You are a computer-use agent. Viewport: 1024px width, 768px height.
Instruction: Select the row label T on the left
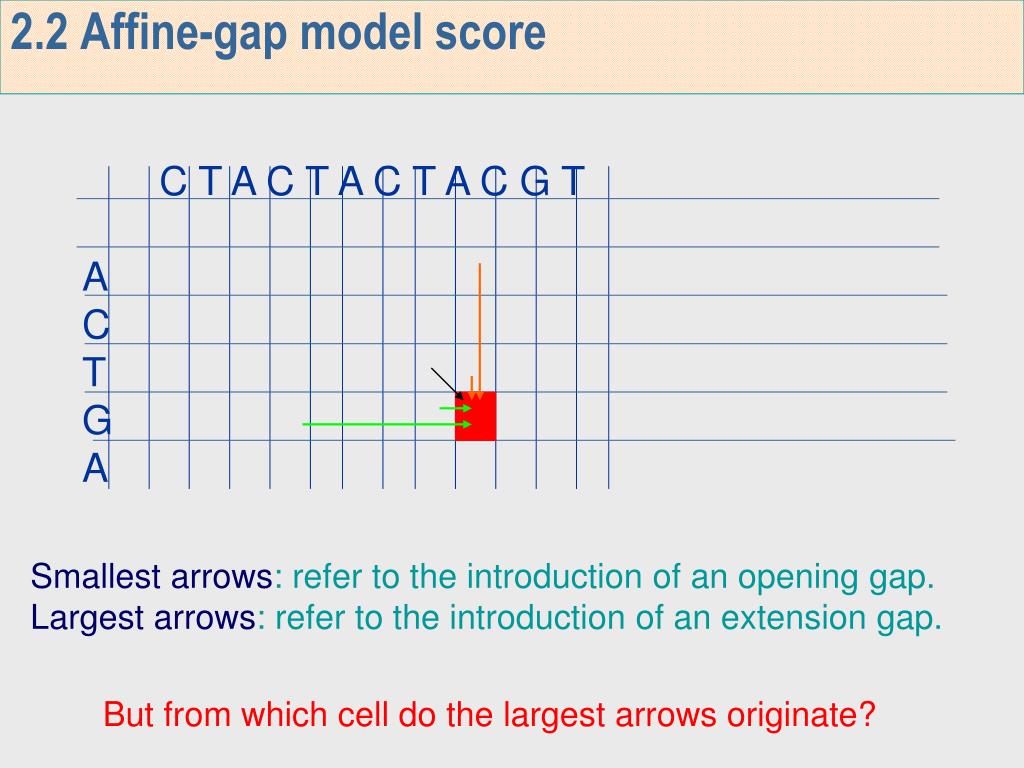pyautogui.click(x=94, y=372)
